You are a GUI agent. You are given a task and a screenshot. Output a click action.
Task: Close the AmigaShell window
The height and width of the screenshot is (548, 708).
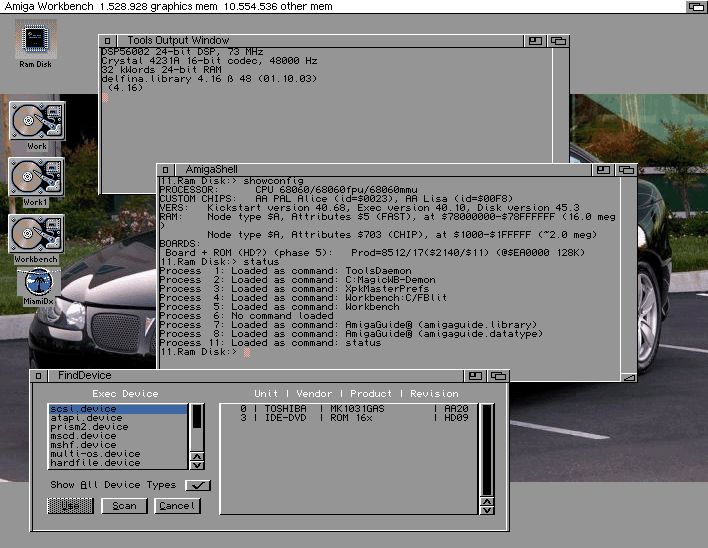[x=165, y=170]
